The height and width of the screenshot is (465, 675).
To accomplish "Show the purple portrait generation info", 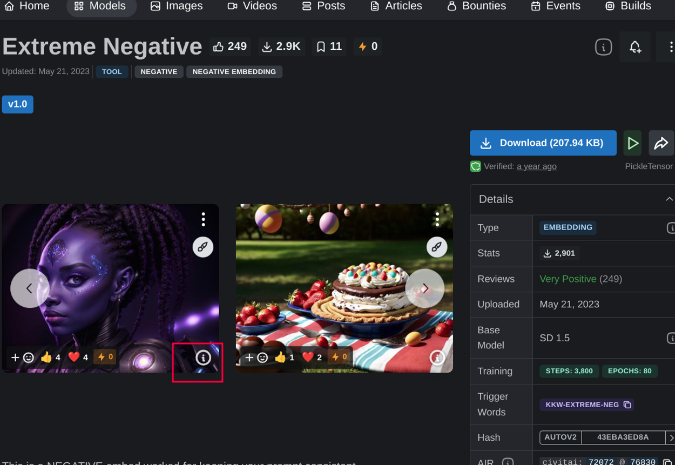I will (x=203, y=357).
